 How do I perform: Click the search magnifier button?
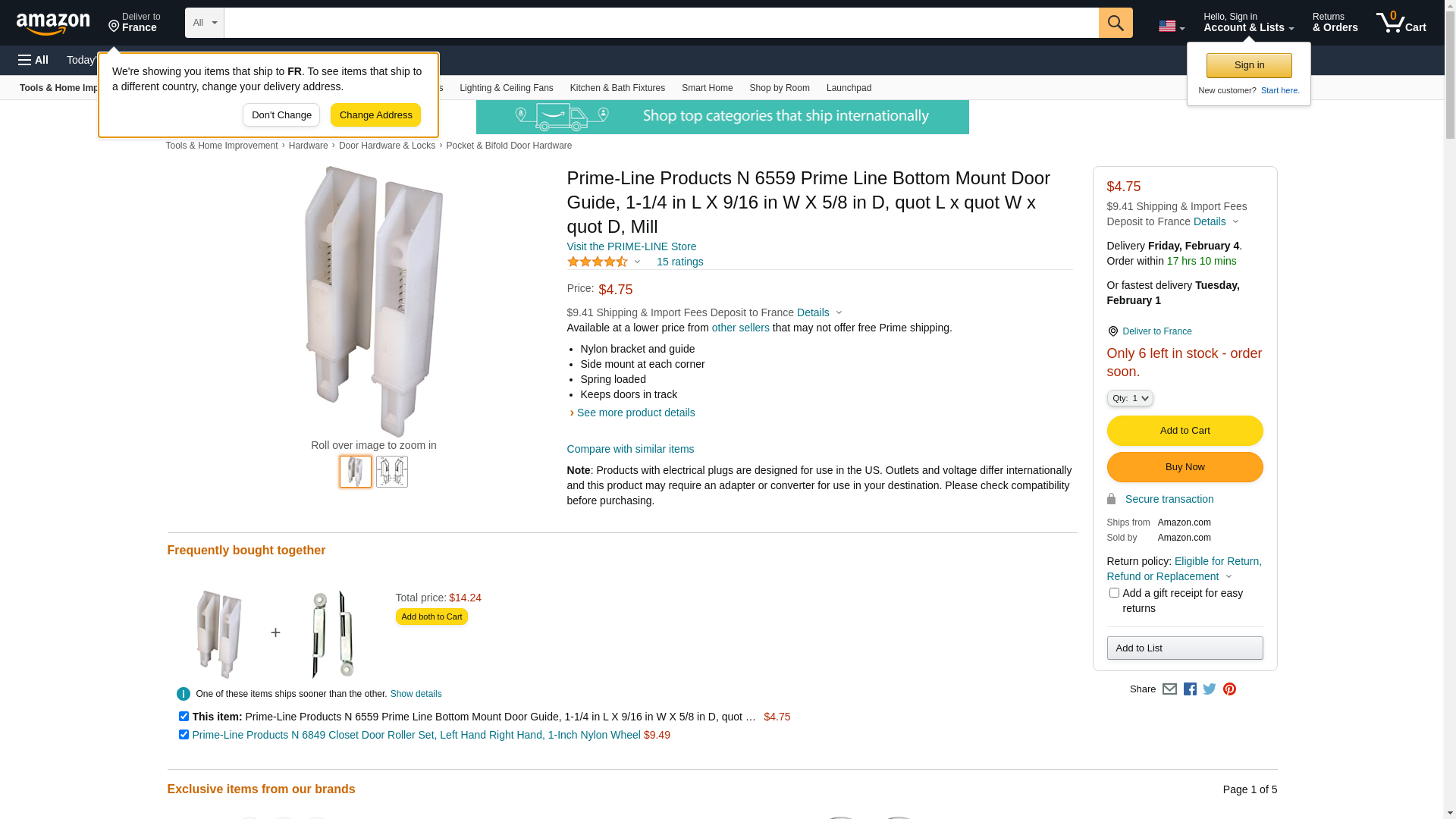[1116, 23]
